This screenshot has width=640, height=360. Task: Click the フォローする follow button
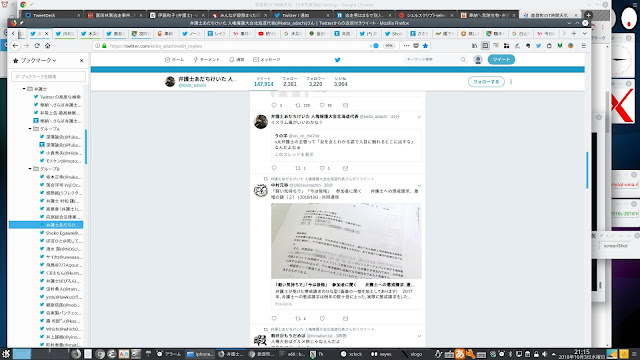click(x=486, y=82)
